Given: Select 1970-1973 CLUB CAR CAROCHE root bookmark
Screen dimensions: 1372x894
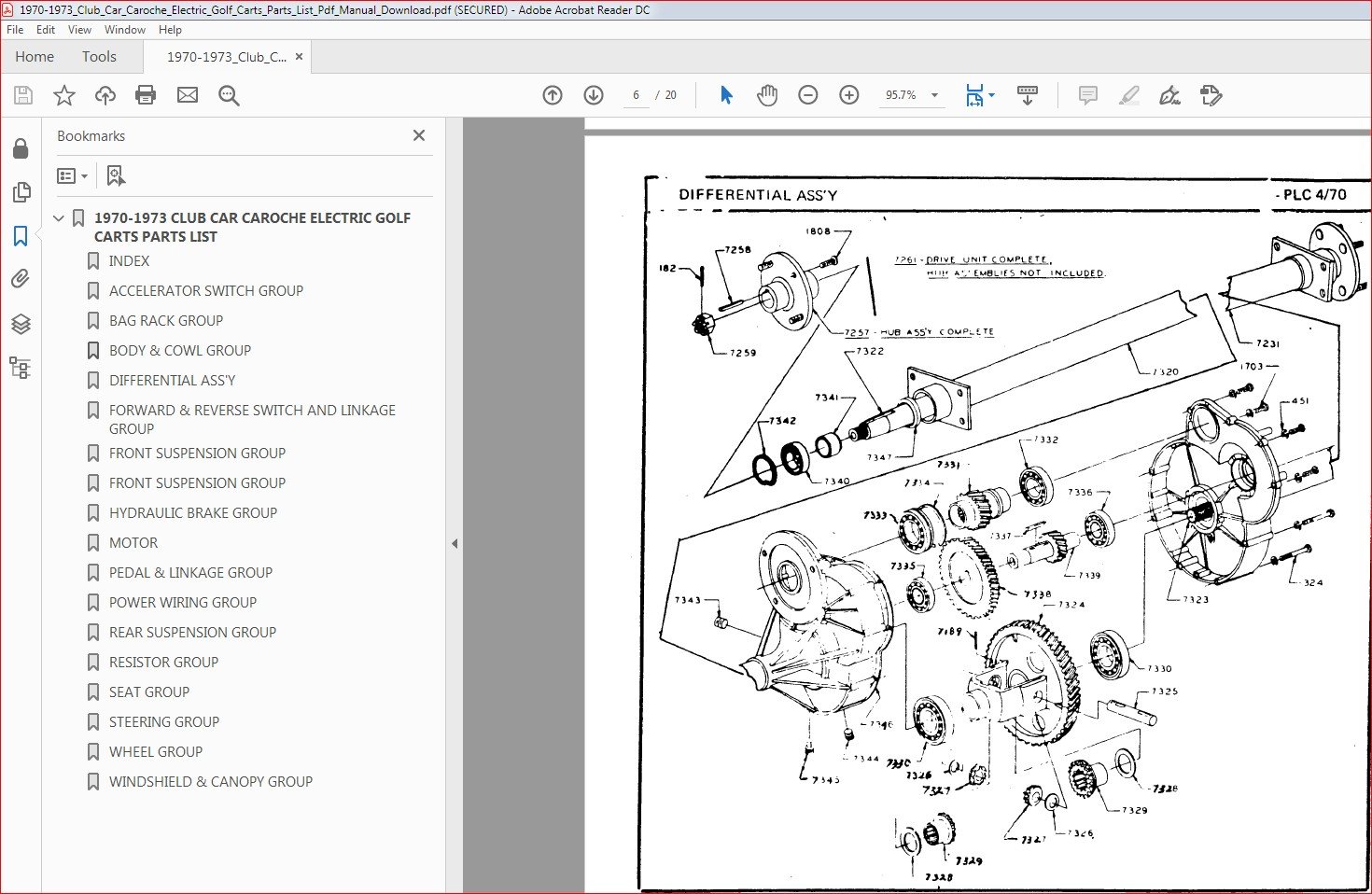Looking at the screenshot, I should click(252, 228).
